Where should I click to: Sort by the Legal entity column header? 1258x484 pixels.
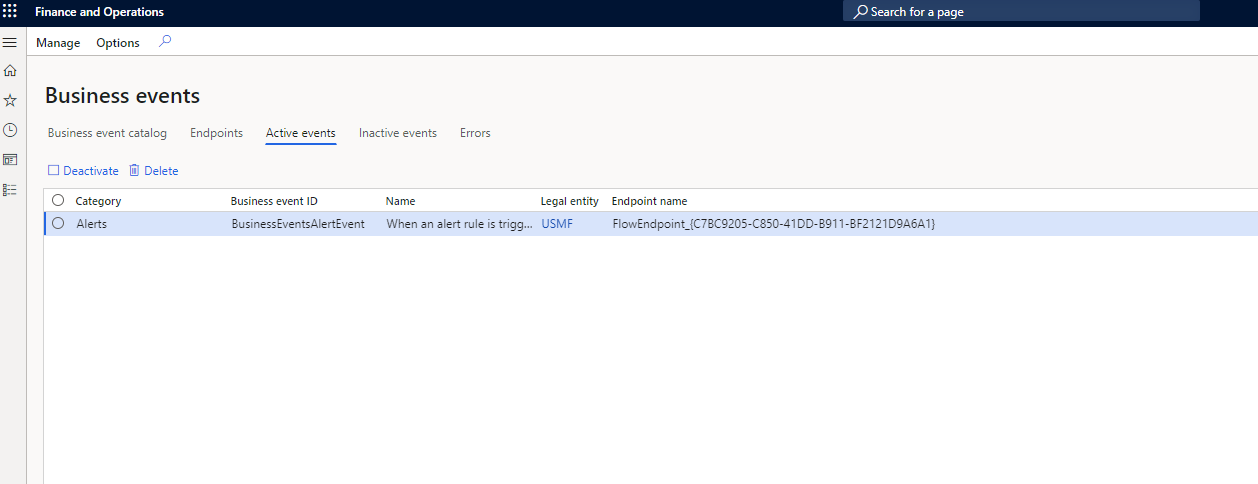(x=569, y=201)
